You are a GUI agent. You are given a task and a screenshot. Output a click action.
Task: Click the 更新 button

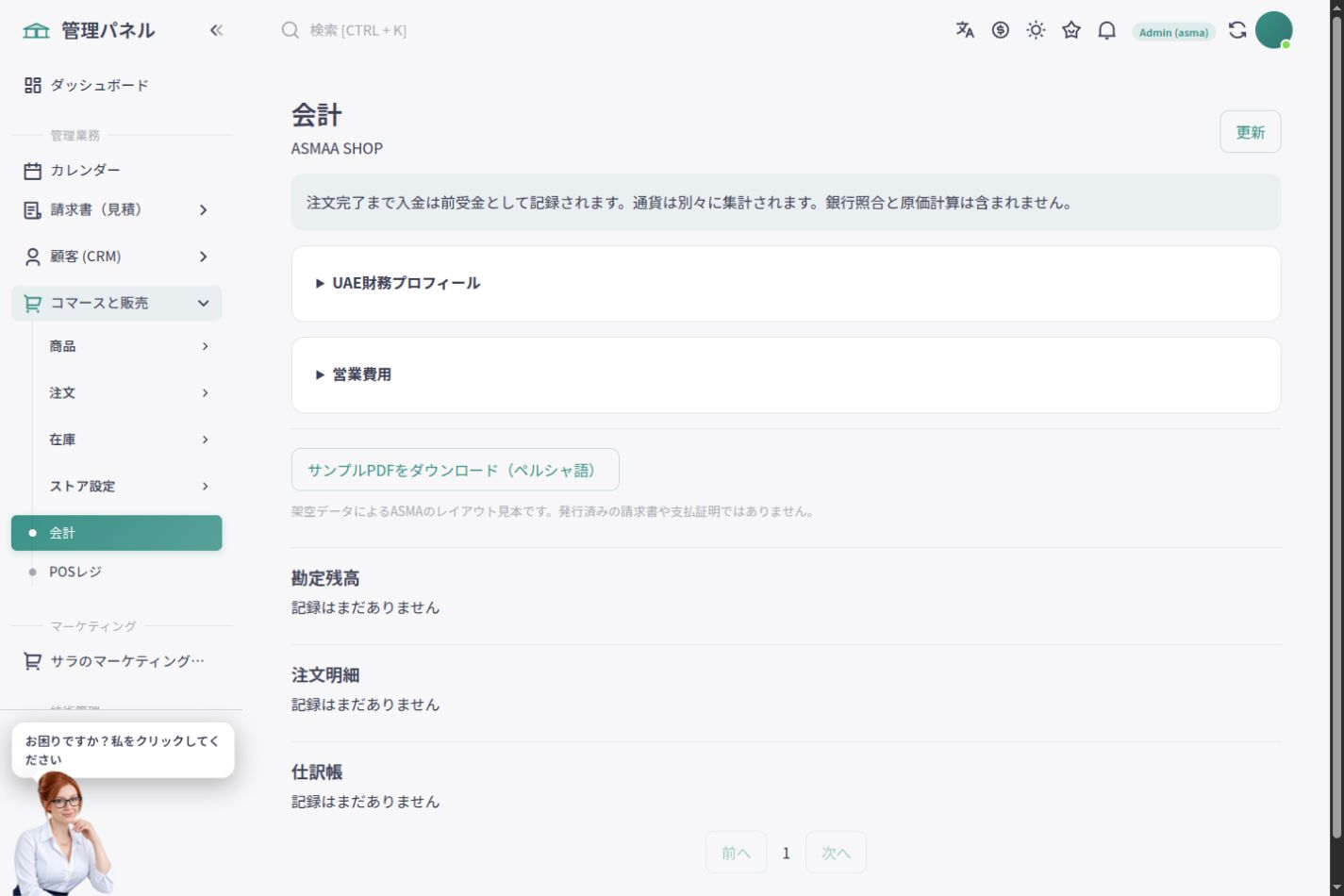coord(1250,132)
